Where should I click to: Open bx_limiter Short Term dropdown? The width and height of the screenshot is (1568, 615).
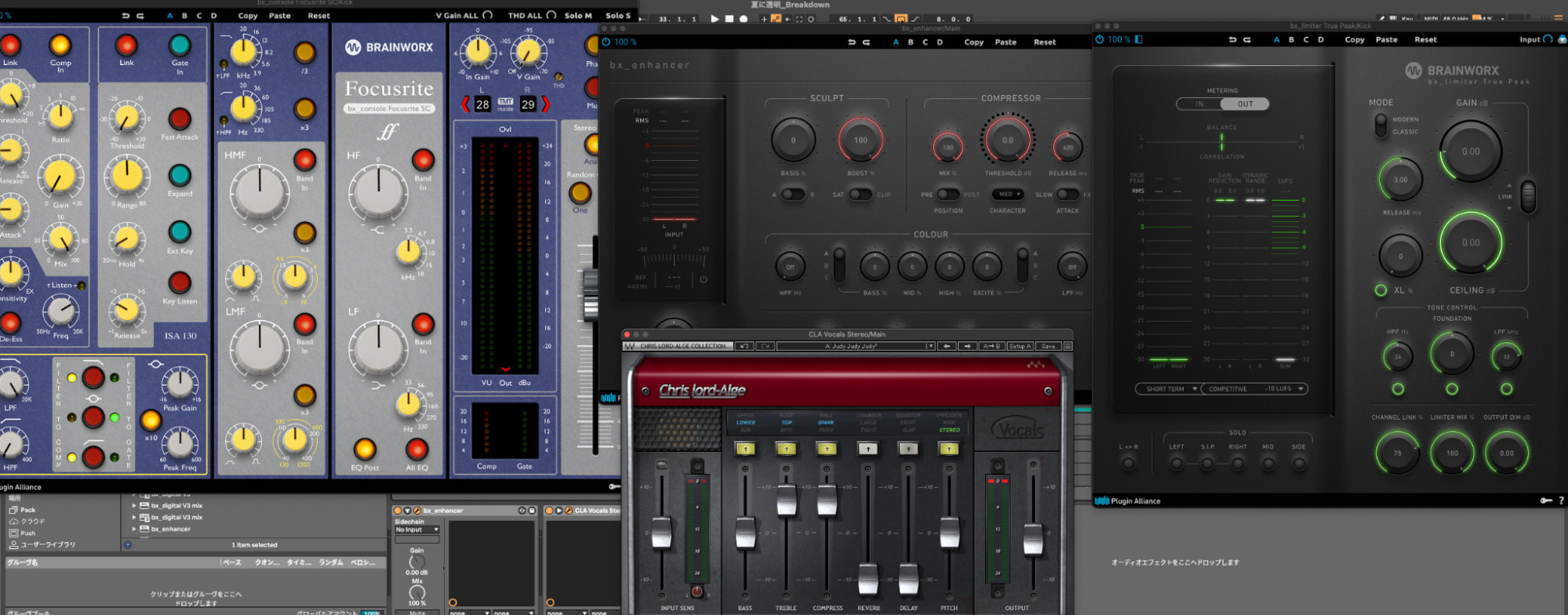[x=1169, y=389]
